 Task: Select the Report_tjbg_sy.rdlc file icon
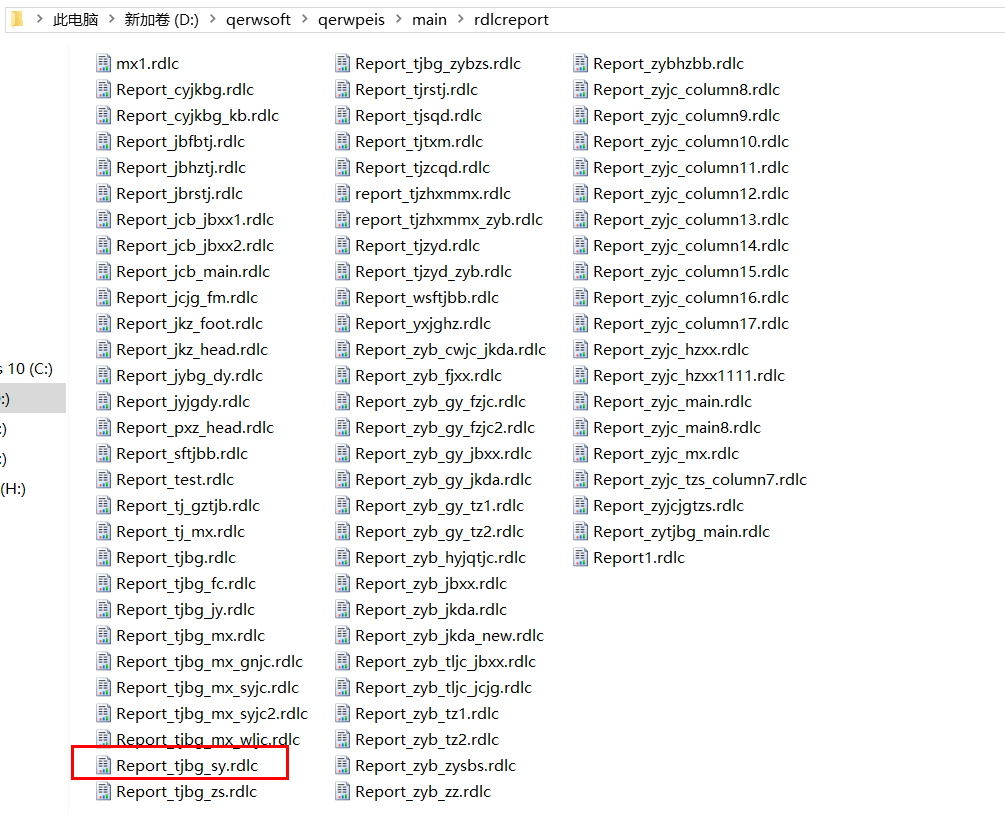click(x=103, y=765)
